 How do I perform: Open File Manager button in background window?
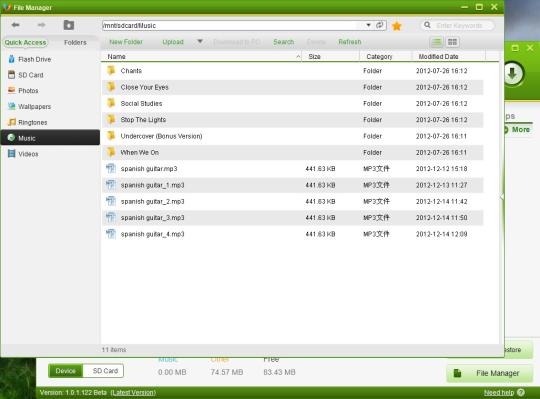tap(490, 373)
